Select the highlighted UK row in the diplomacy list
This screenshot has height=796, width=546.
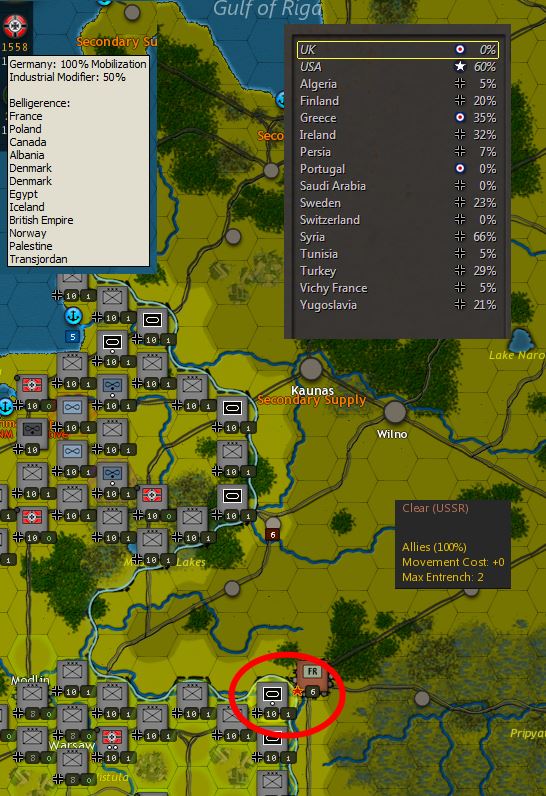(398, 50)
